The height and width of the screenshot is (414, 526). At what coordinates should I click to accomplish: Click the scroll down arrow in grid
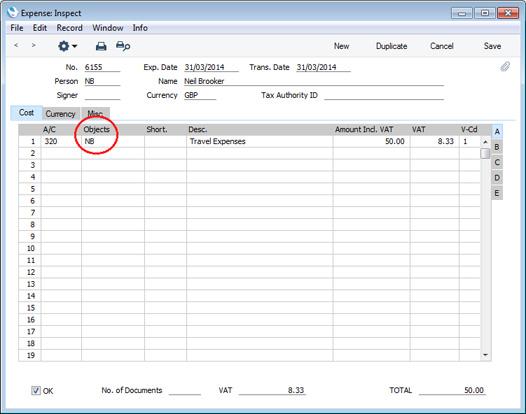click(x=485, y=355)
